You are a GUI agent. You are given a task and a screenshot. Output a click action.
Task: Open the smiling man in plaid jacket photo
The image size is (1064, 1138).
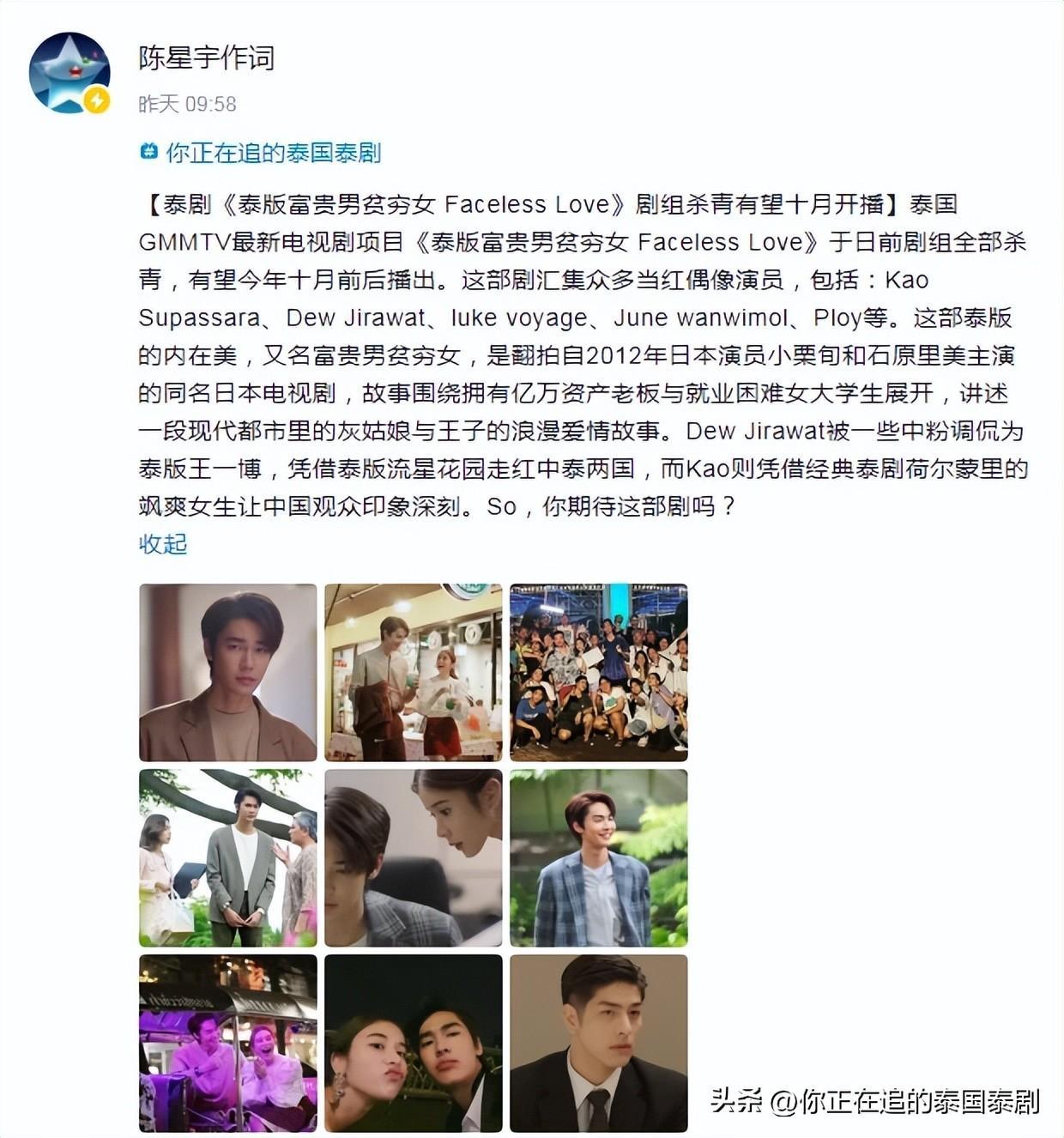click(x=599, y=857)
